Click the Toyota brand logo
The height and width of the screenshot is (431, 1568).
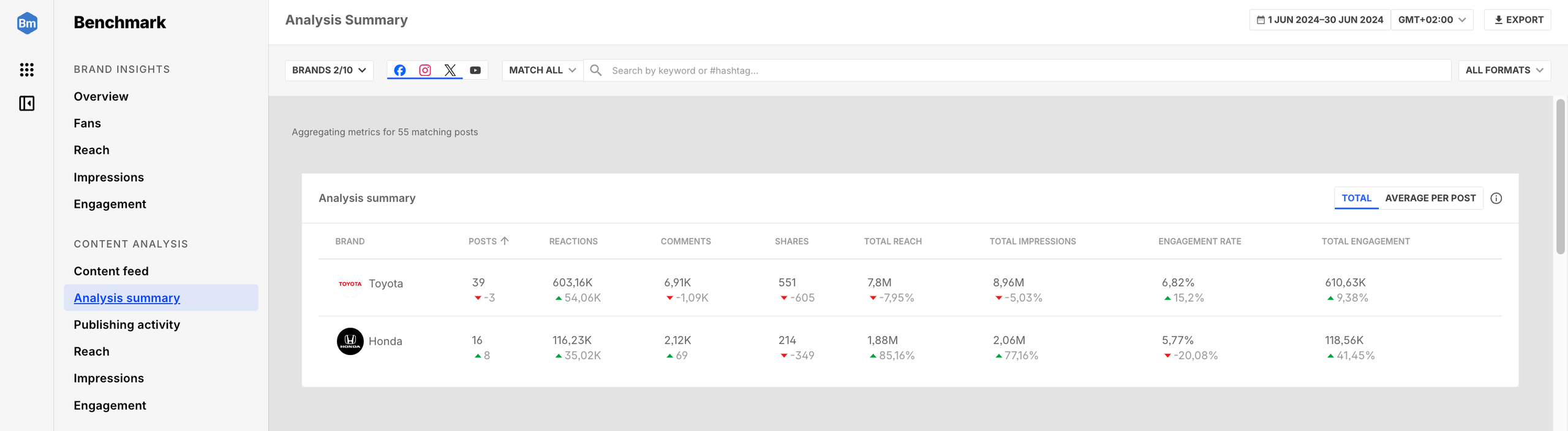[350, 284]
